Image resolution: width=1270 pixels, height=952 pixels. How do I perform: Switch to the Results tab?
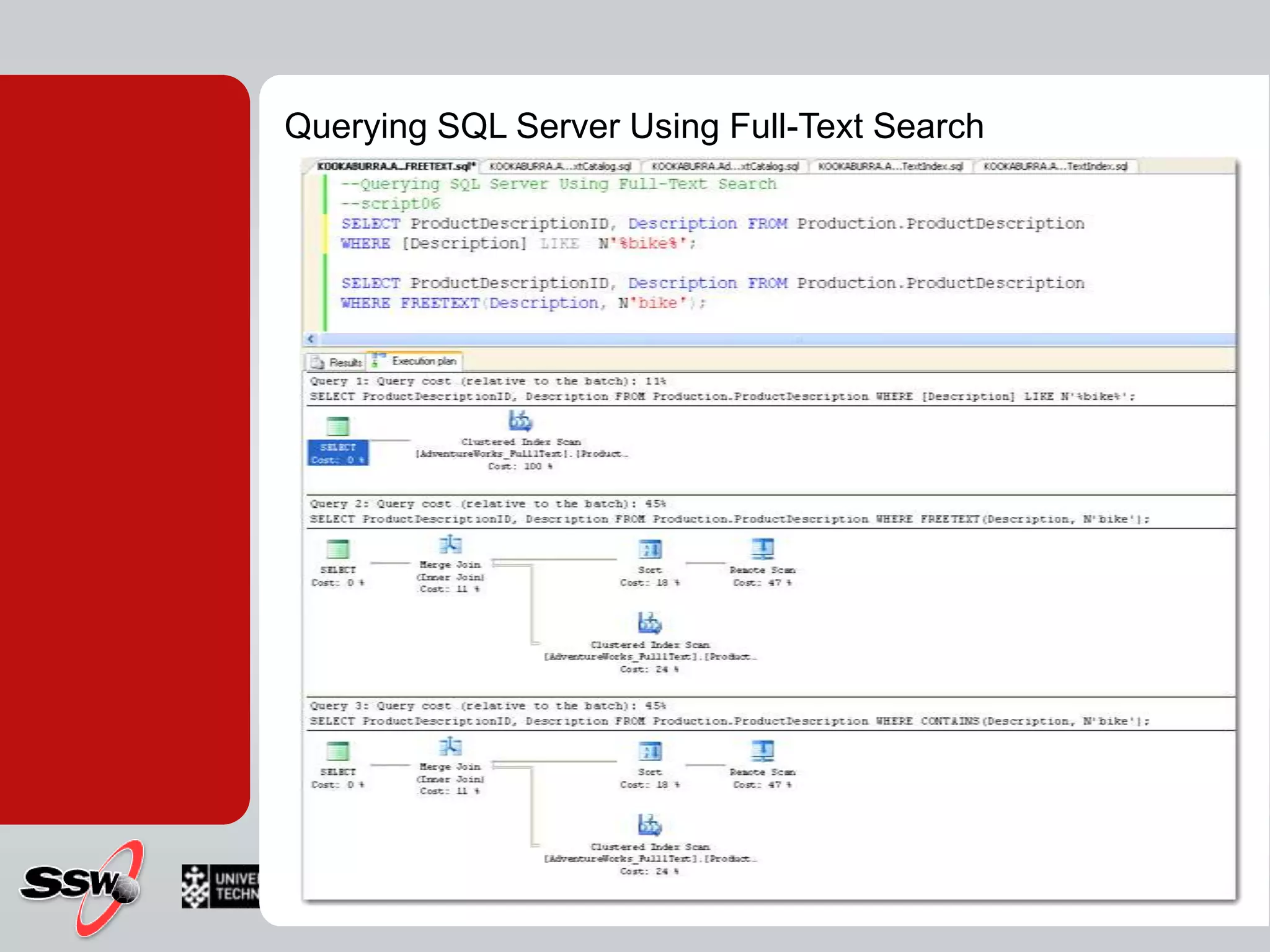(337, 362)
